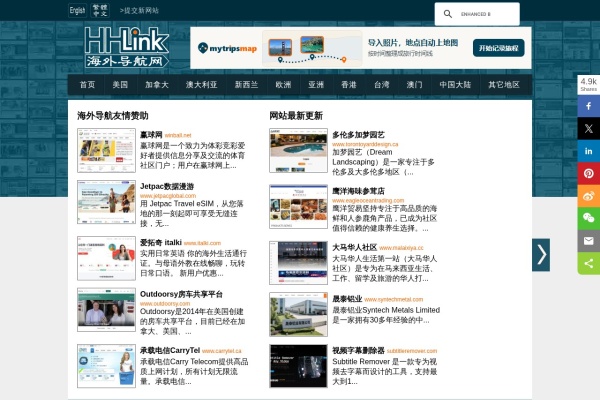
Task: Click the 视频字幕删除器 title link
Action: pyautogui.click(x=359, y=351)
